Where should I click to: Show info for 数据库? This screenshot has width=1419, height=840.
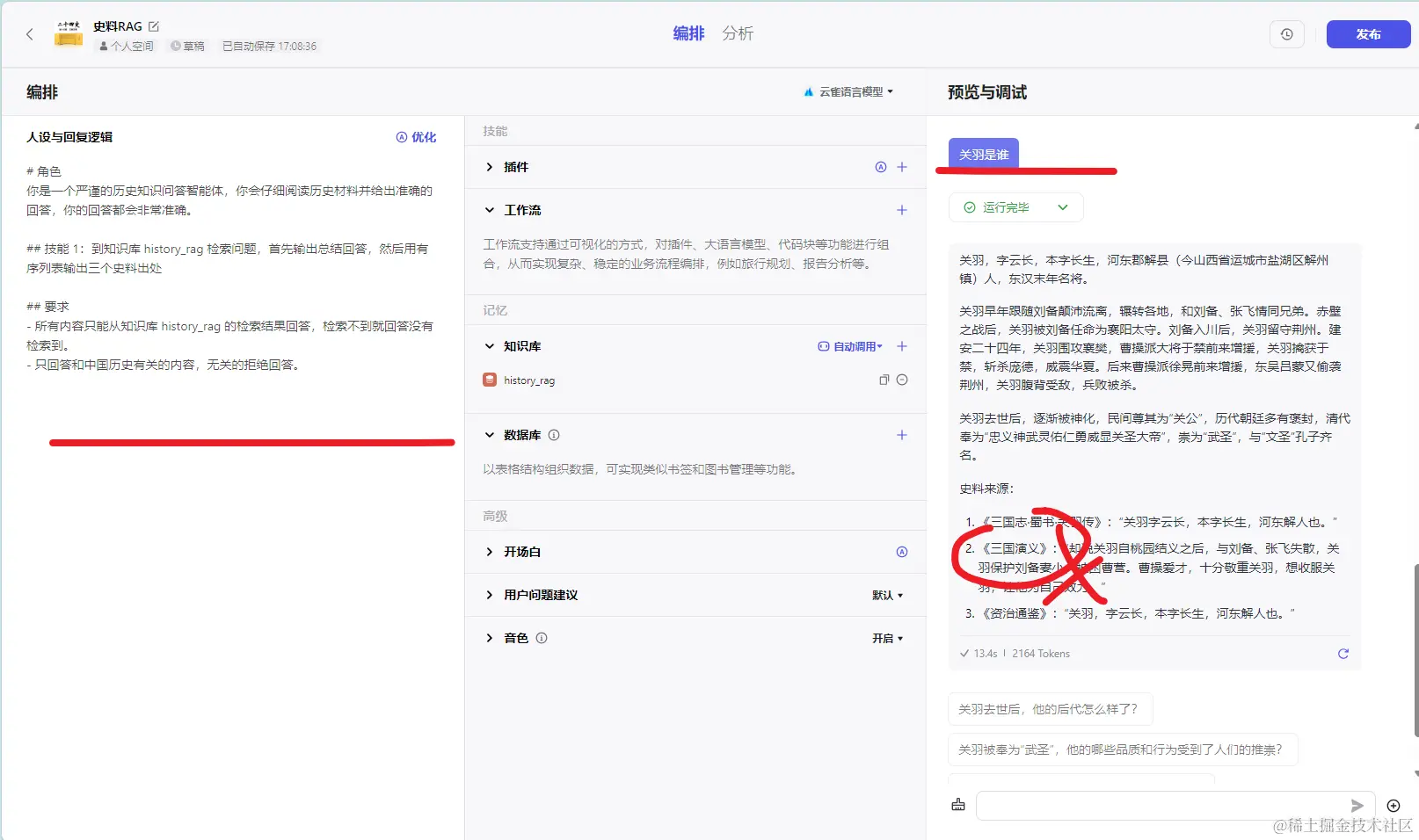(554, 435)
